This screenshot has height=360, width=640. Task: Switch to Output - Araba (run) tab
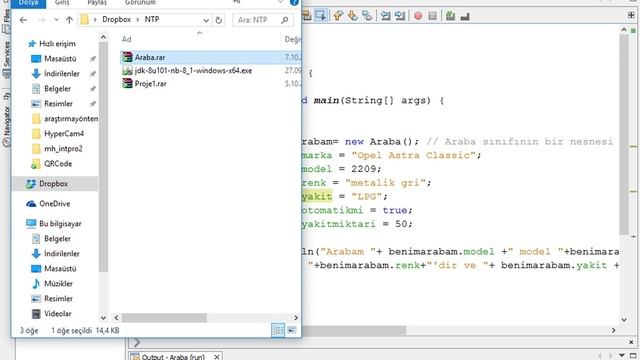point(173,357)
